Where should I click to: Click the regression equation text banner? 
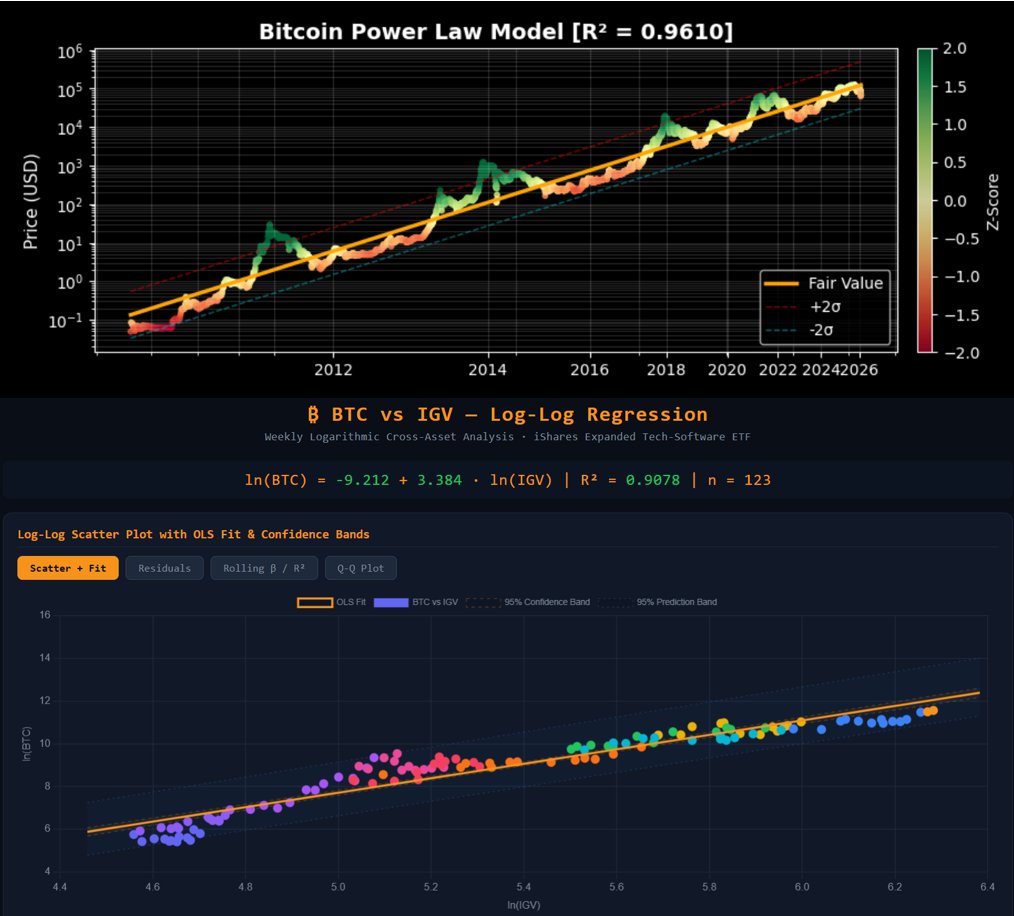coord(506,479)
